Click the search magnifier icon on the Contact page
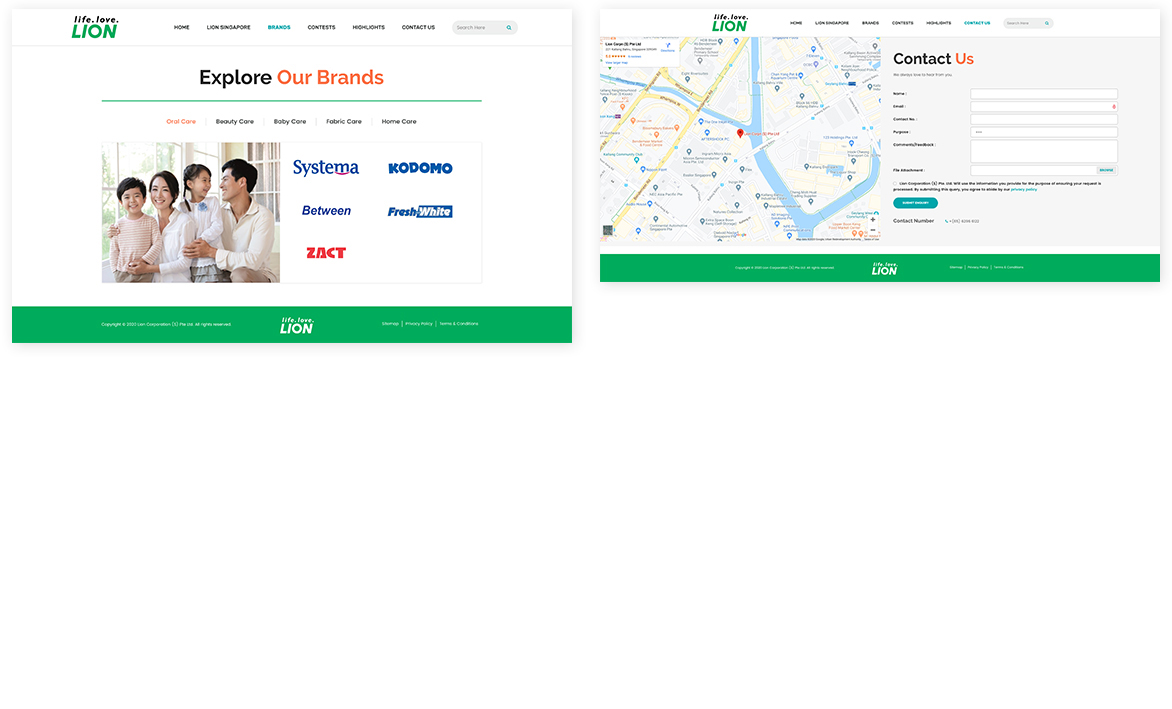 (x=1046, y=23)
